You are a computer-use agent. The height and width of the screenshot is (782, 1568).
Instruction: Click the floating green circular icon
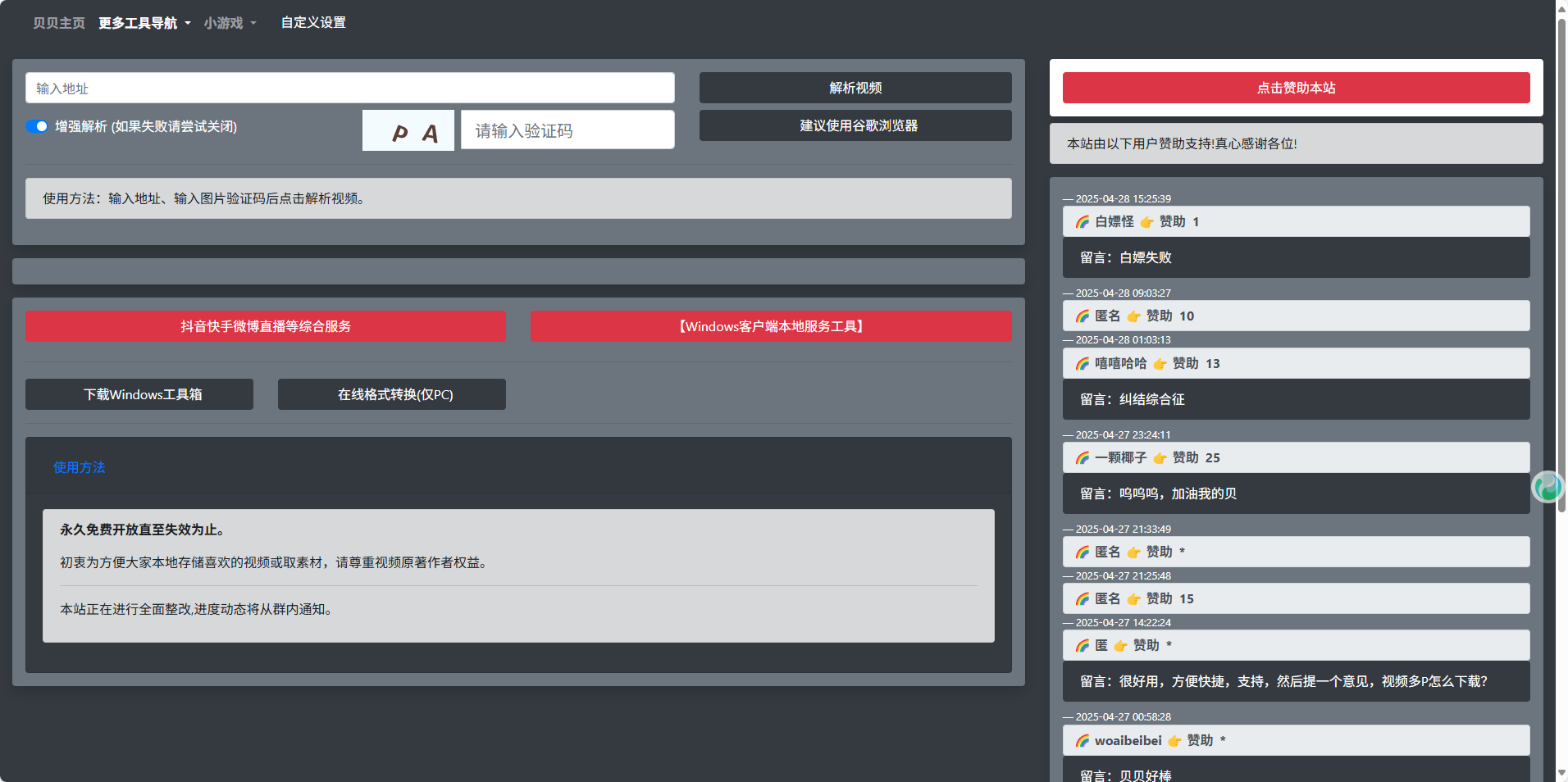[x=1547, y=487]
